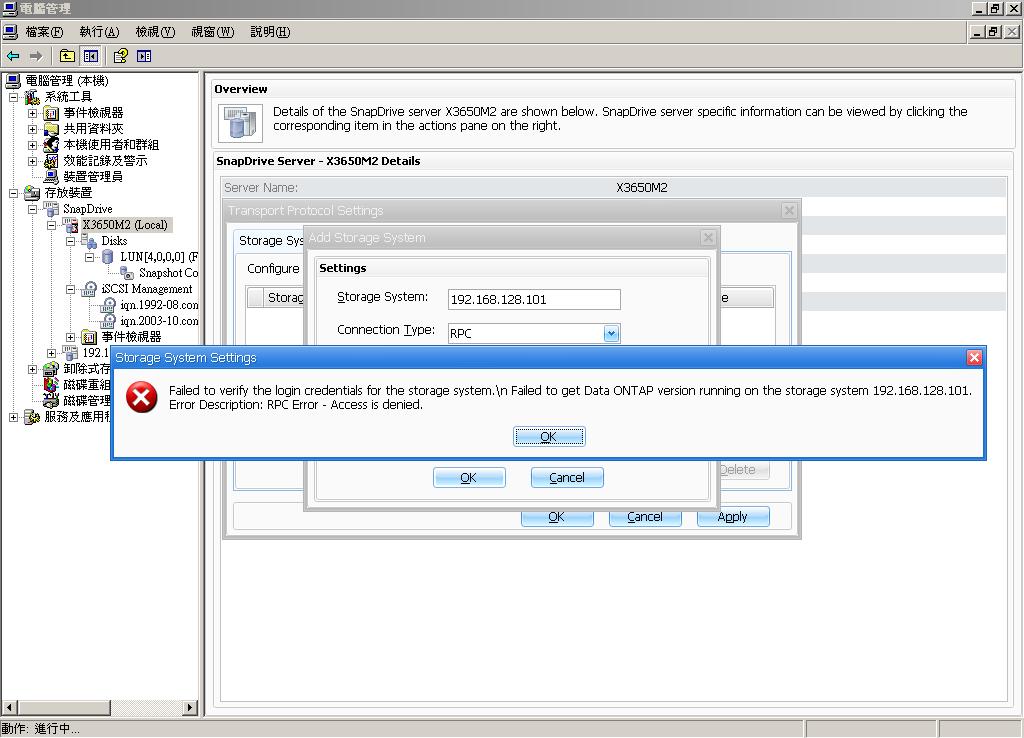Click the Forward arrow toolbar icon

(36, 56)
